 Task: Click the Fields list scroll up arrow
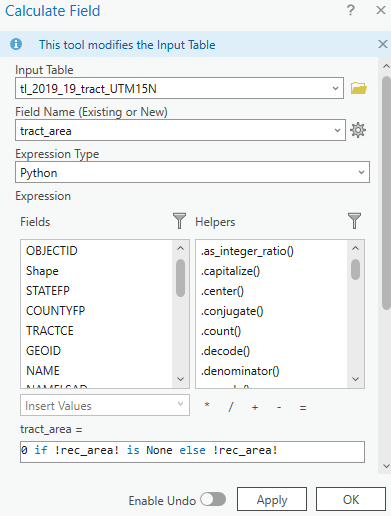pos(181,248)
